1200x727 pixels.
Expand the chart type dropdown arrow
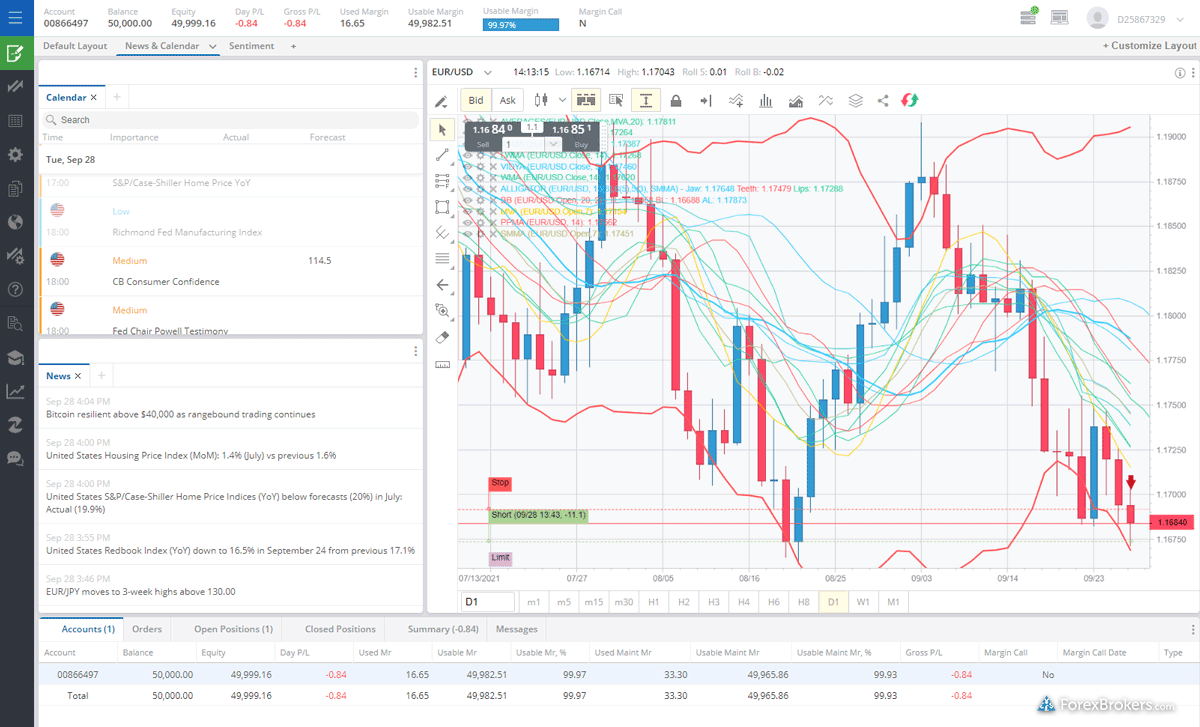pyautogui.click(x=562, y=100)
